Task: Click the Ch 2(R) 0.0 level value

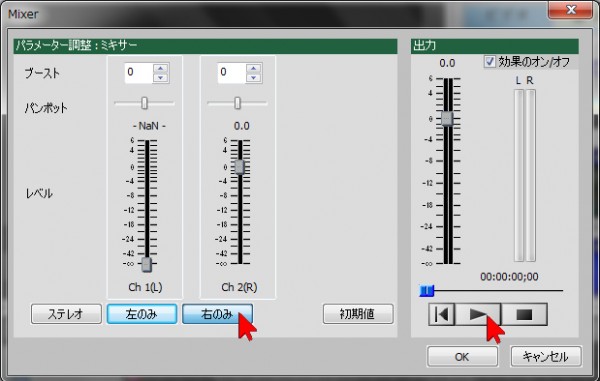Action: tap(241, 126)
